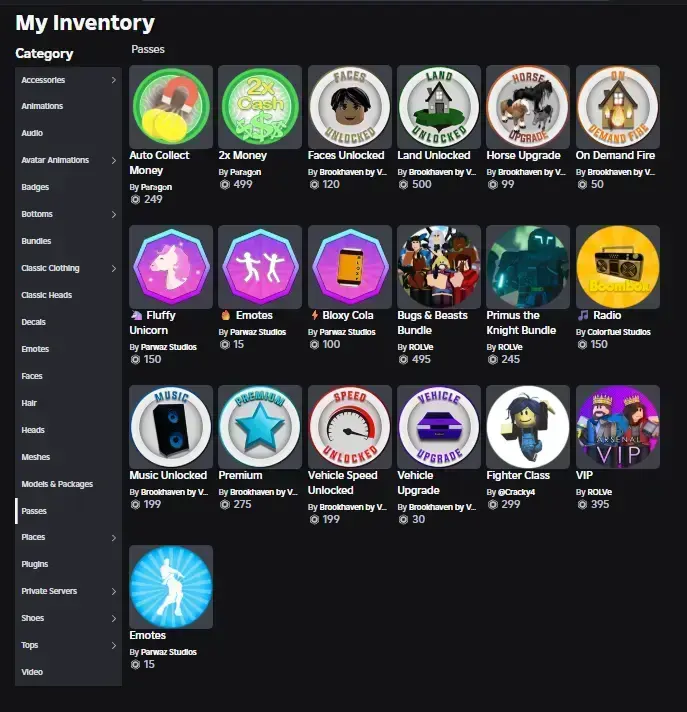The height and width of the screenshot is (712, 687).
Task: Click the Vehicle Speed Unlocked gauge icon
Action: (350, 427)
